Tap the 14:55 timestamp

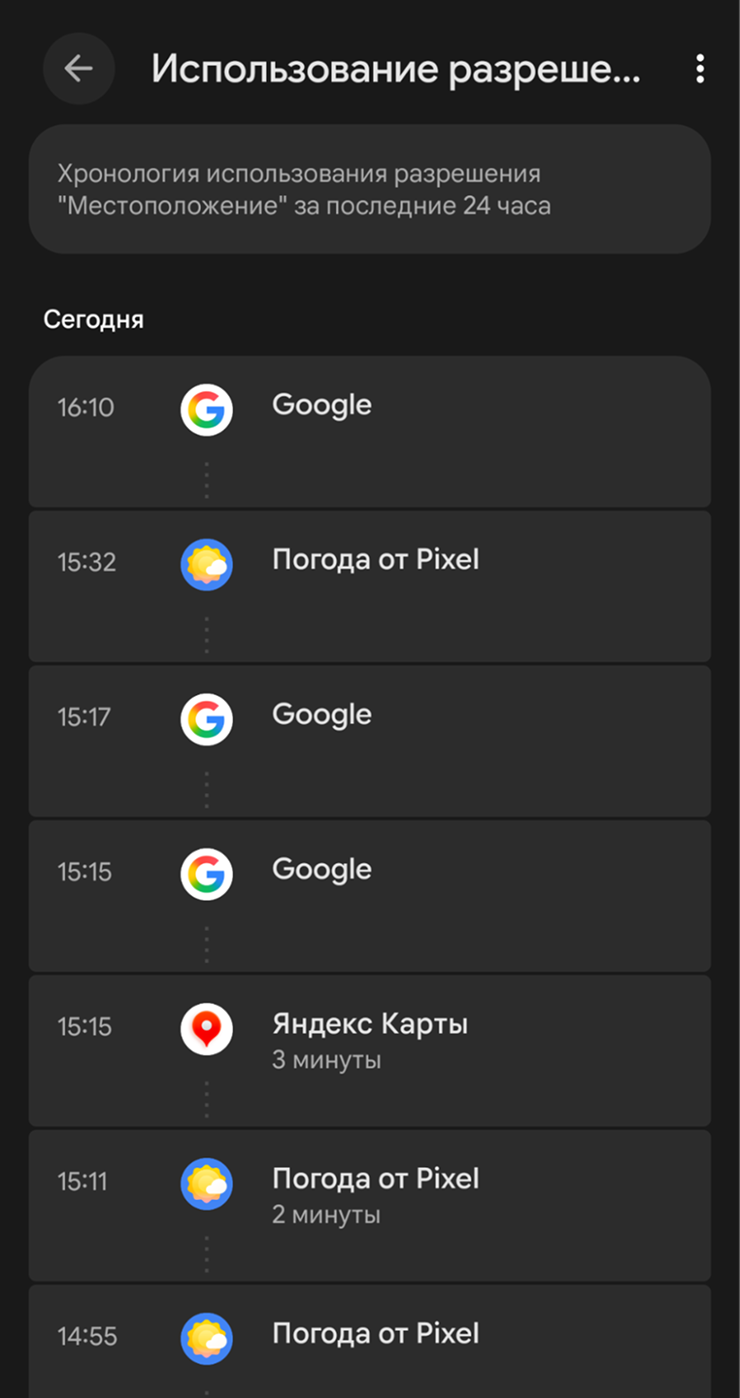[x=86, y=1337]
